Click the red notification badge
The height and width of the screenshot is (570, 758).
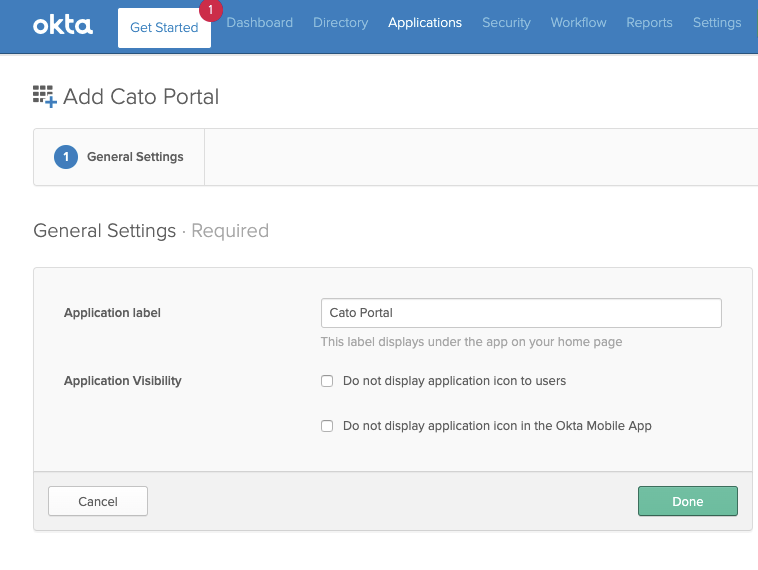coord(210,10)
